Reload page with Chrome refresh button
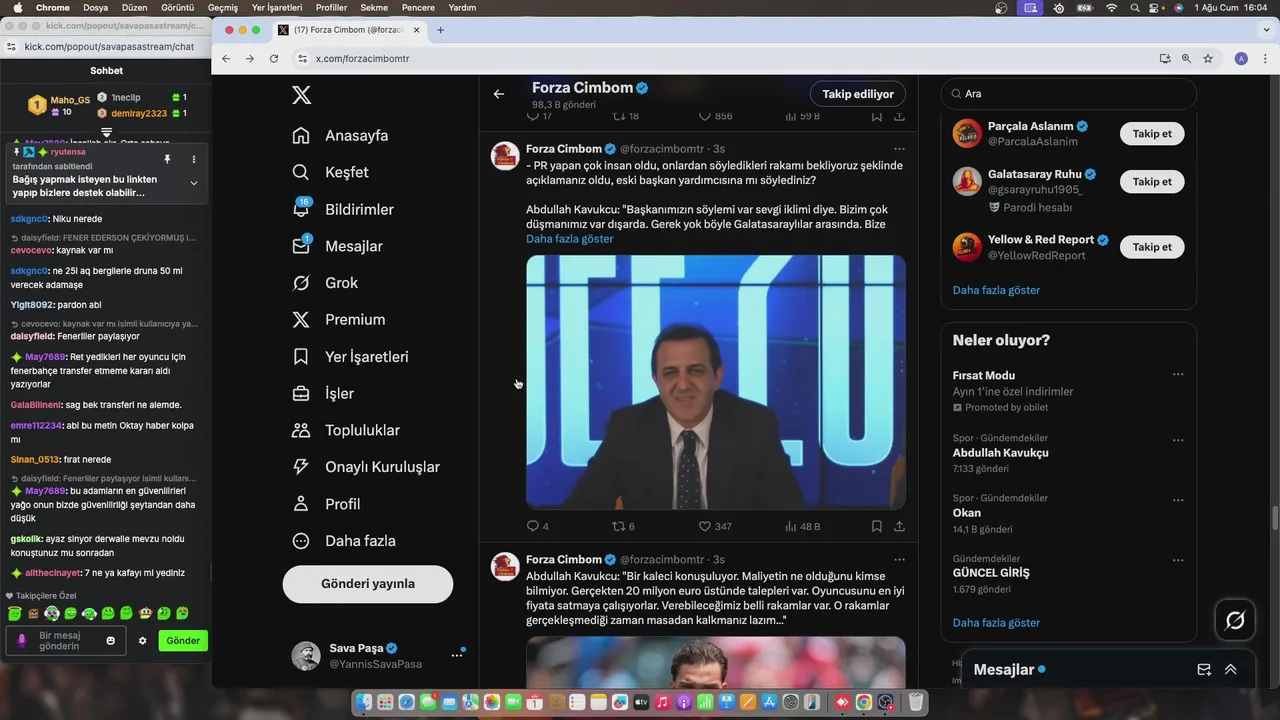The width and height of the screenshot is (1280, 720). point(274,59)
